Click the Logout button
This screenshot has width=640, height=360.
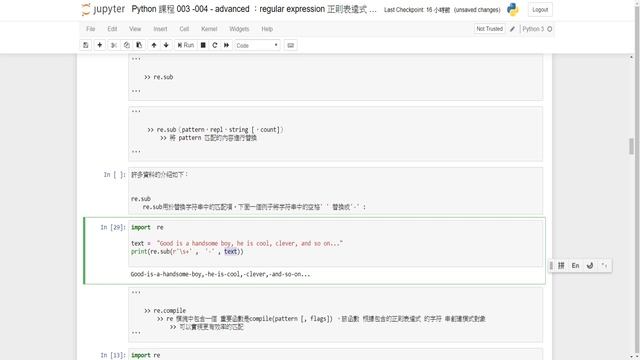(x=540, y=10)
